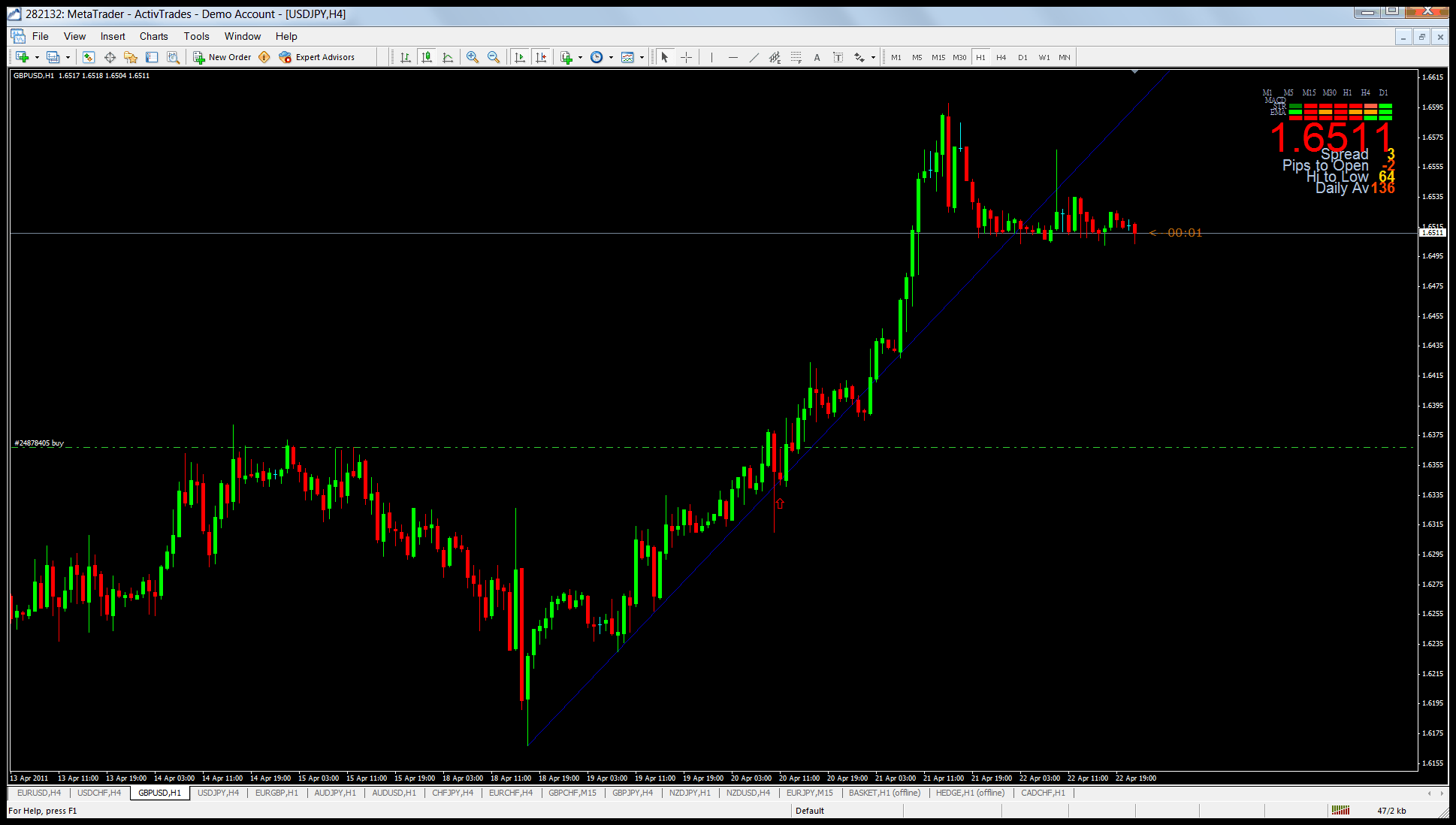Viewport: 1456px width, 825px height.
Task: Open the chart templates dropdown arrow
Action: [642, 57]
